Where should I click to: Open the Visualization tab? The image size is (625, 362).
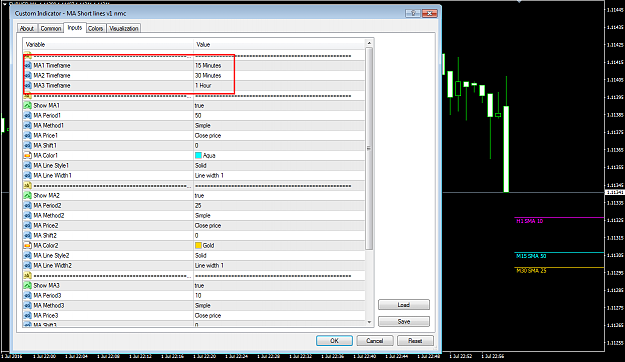pos(124,28)
